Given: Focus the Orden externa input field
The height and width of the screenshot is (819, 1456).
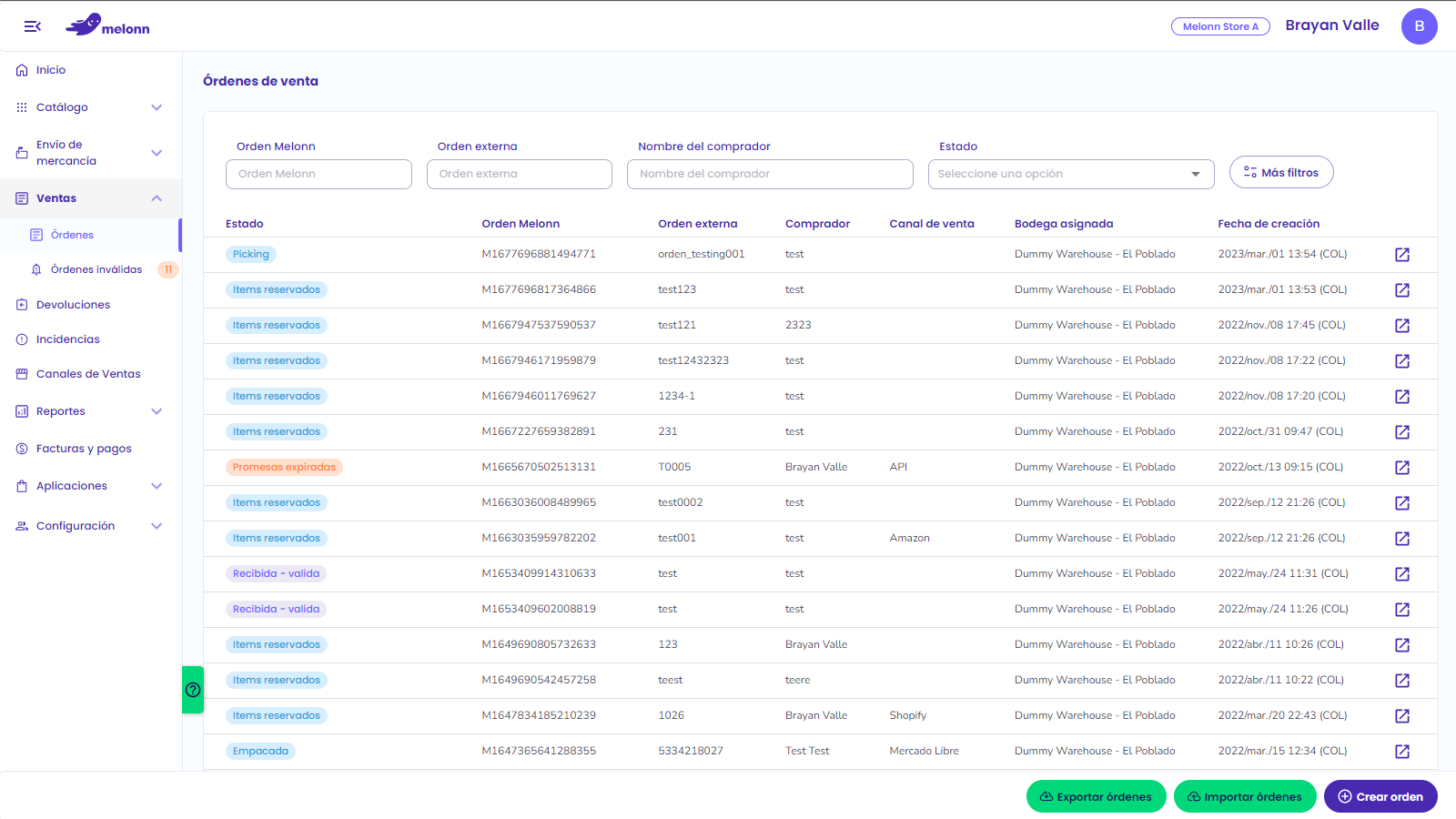Looking at the screenshot, I should 520,174.
